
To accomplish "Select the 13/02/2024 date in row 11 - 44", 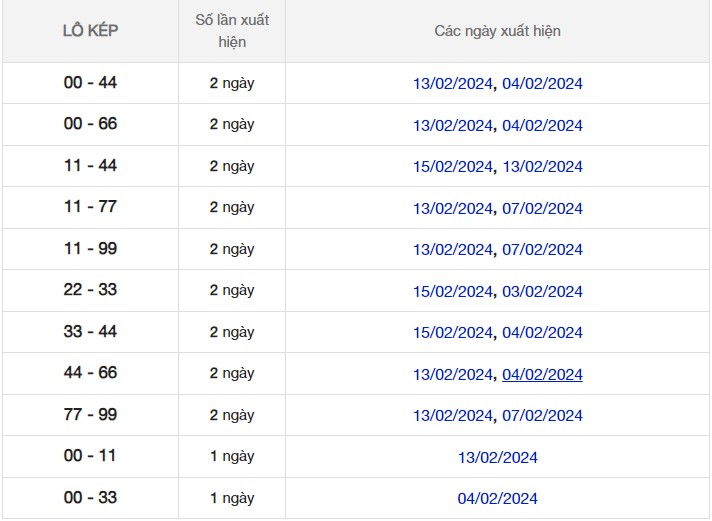I will 542,167.
